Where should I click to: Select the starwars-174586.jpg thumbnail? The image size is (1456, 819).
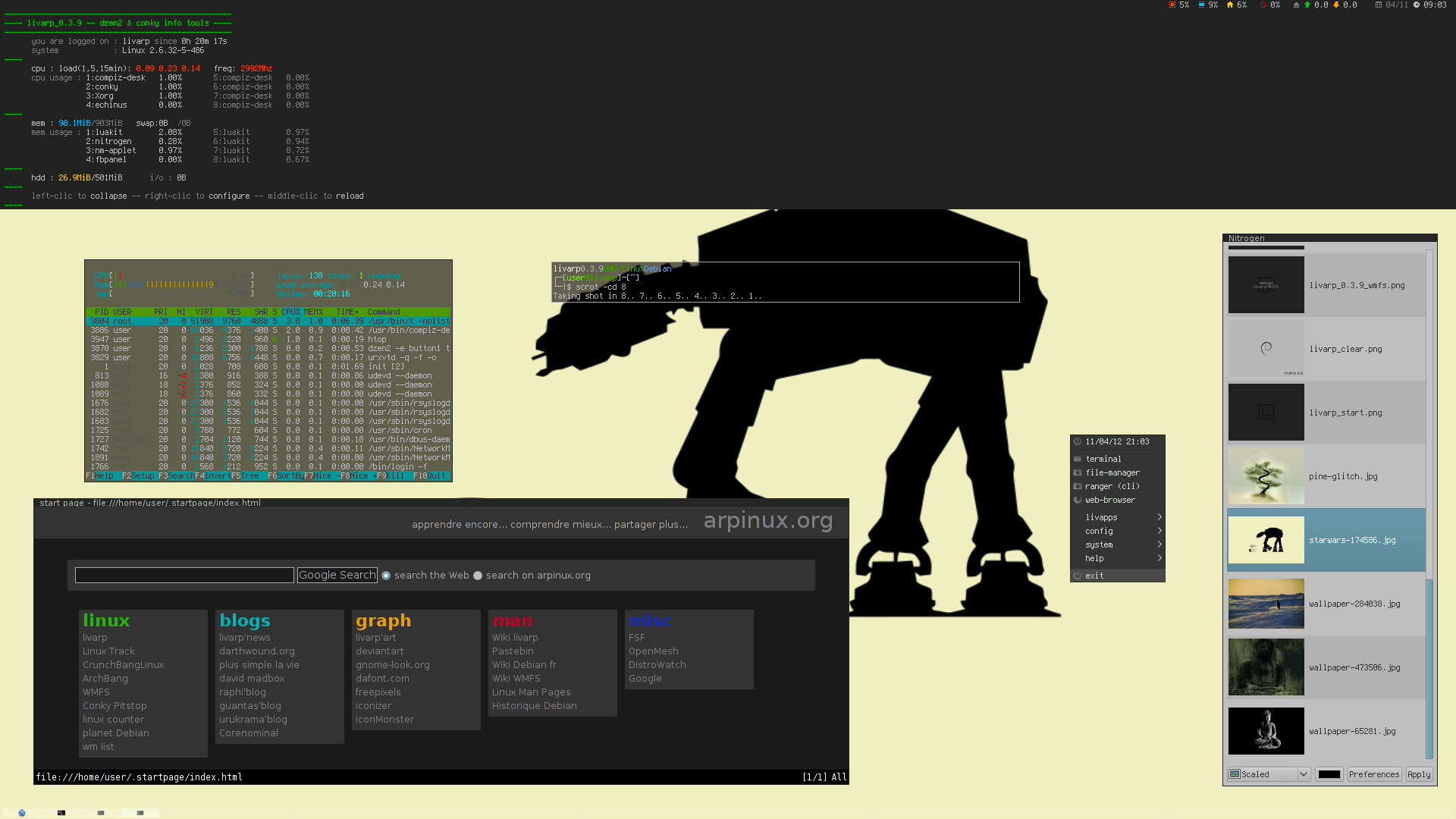pyautogui.click(x=1266, y=540)
